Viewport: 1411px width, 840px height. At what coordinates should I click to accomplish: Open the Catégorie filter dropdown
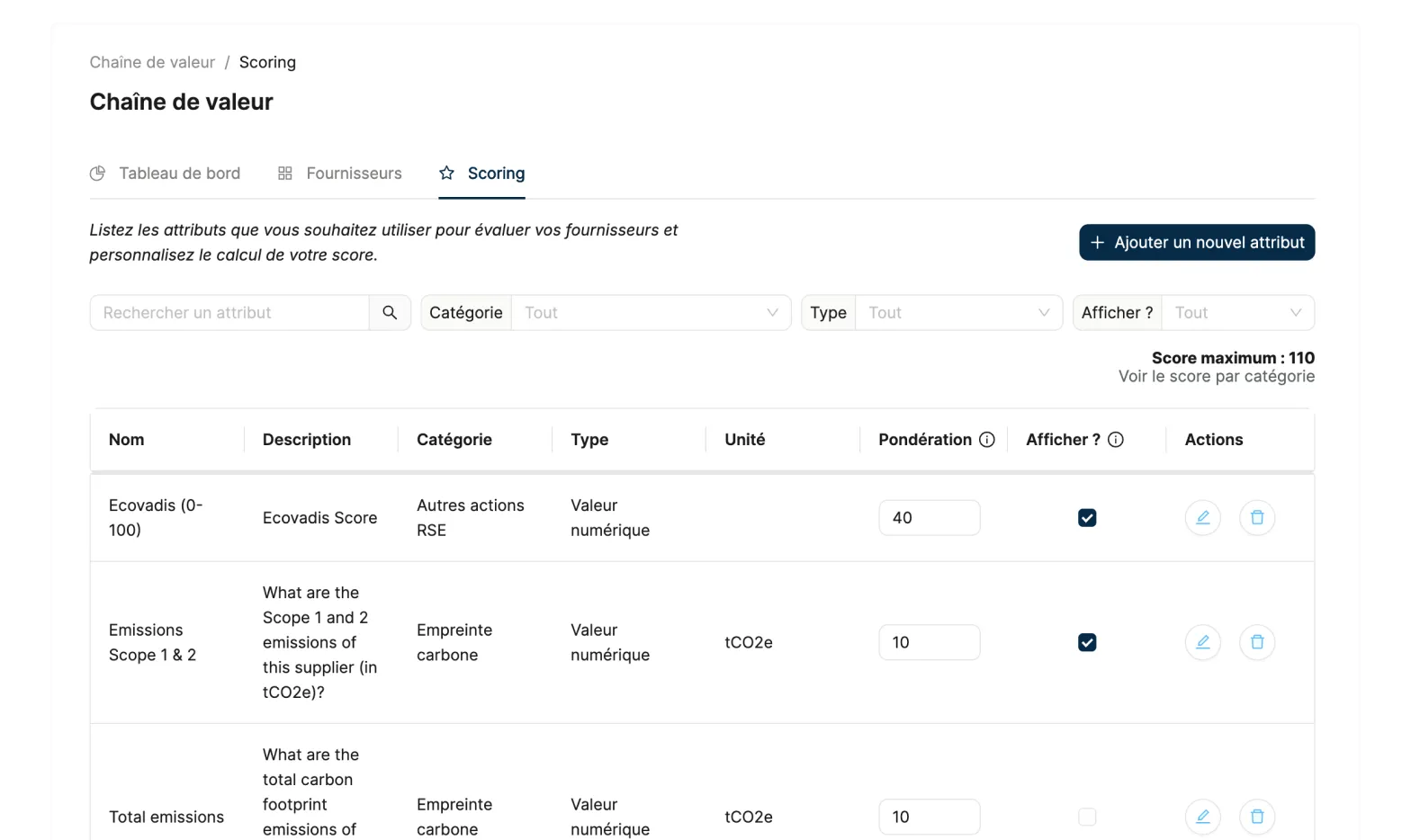652,313
